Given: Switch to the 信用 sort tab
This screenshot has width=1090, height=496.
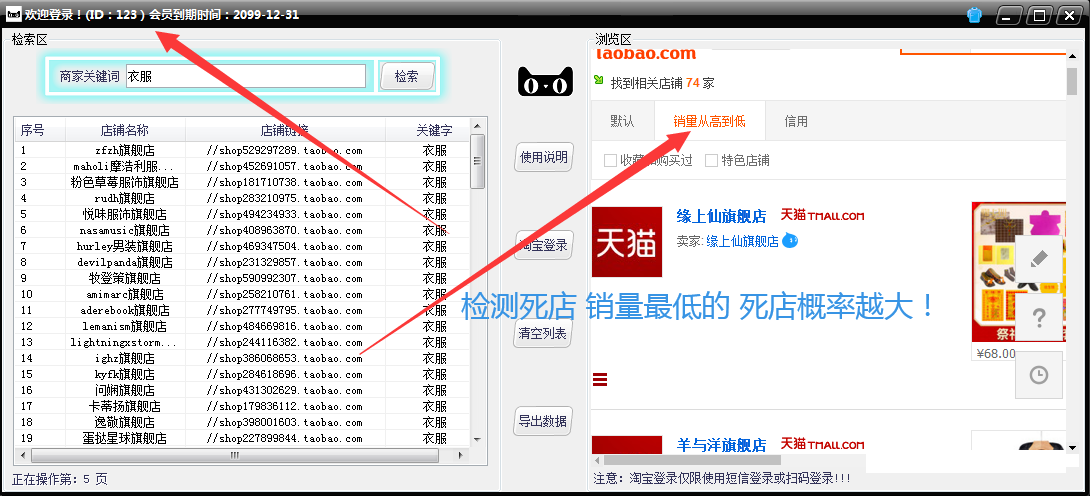Looking at the screenshot, I should click(x=796, y=121).
